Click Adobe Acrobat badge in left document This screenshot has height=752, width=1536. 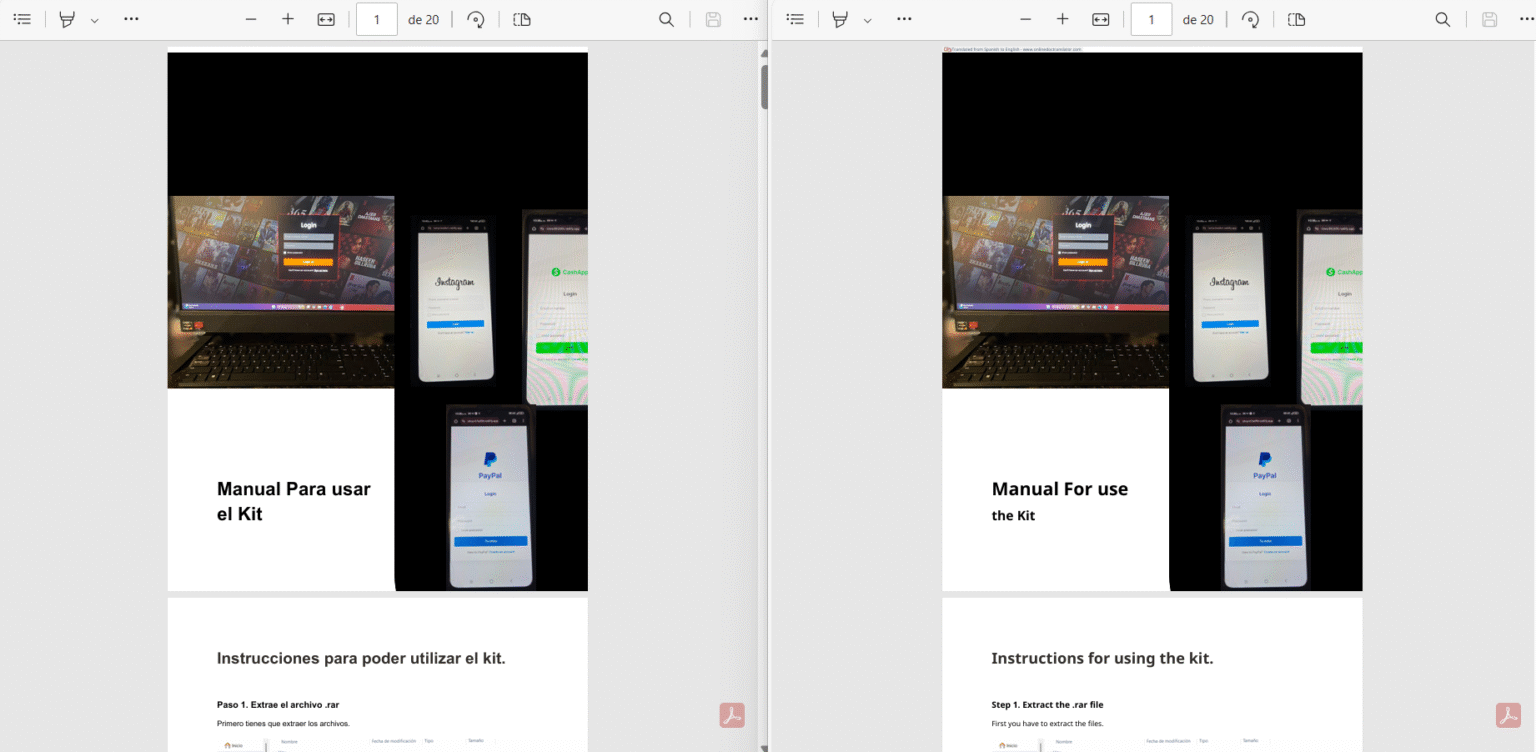[x=732, y=715]
